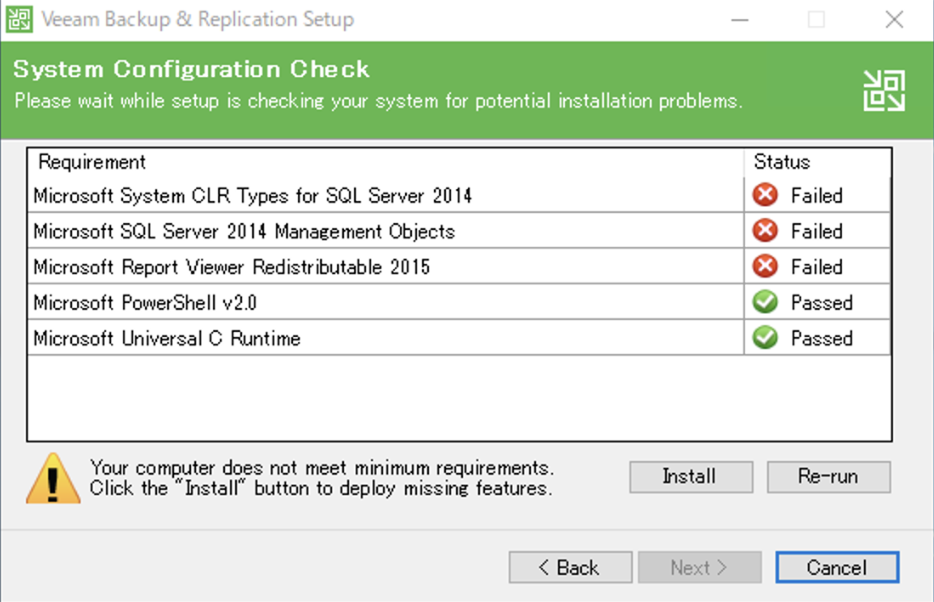Click Failed status text for CLR Types

click(x=817, y=195)
